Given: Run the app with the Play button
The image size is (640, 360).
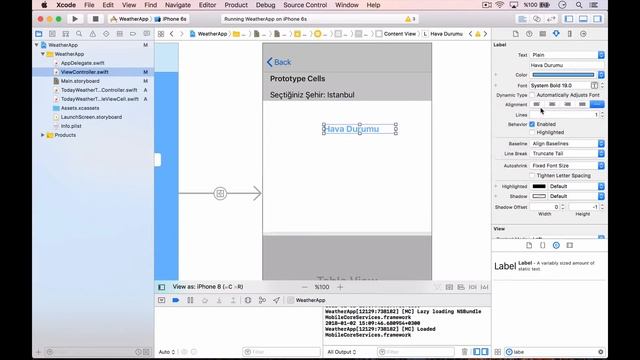Looking at the screenshot, I should (75, 19).
